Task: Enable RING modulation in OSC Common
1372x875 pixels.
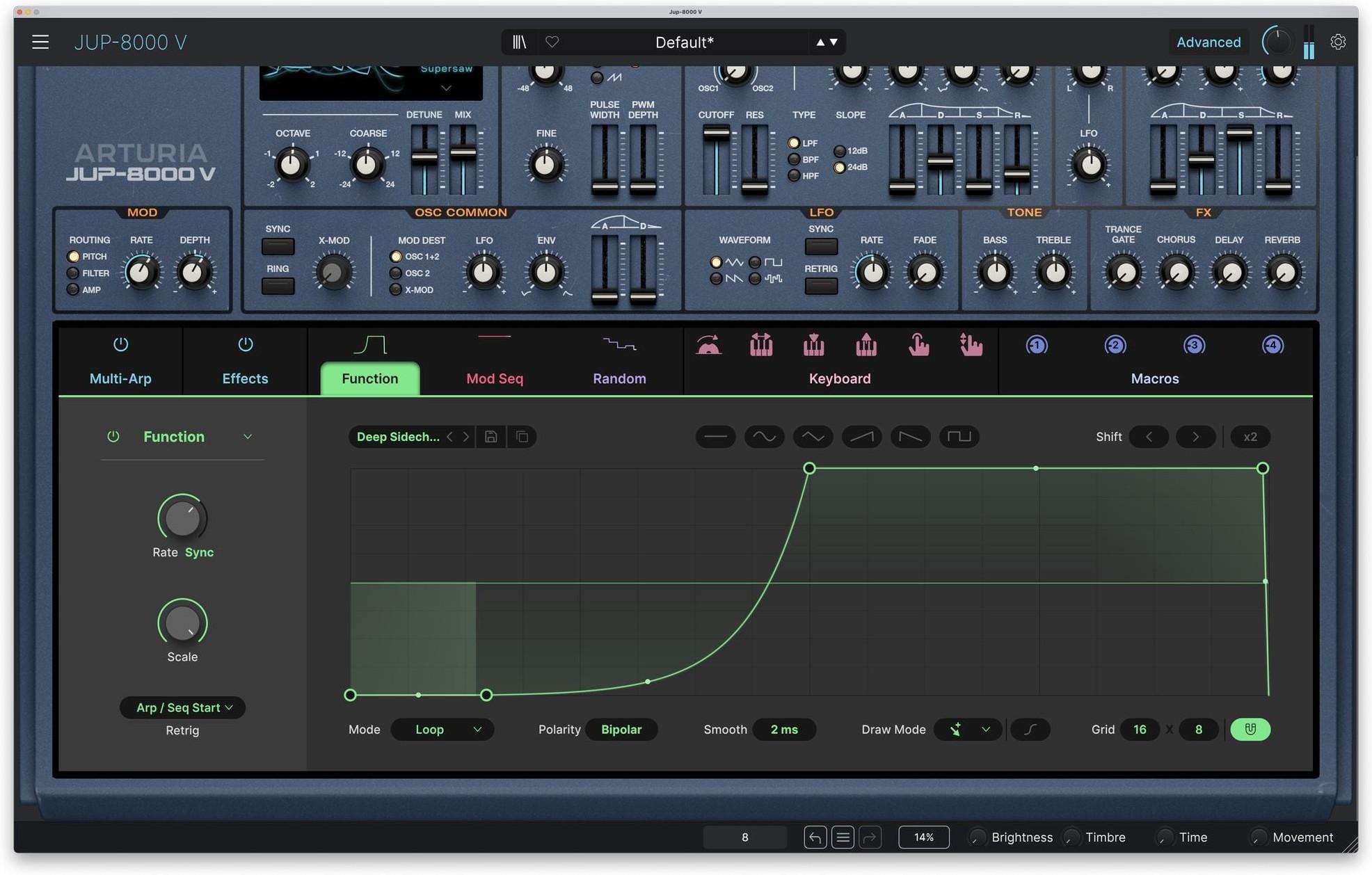Action: [277, 286]
